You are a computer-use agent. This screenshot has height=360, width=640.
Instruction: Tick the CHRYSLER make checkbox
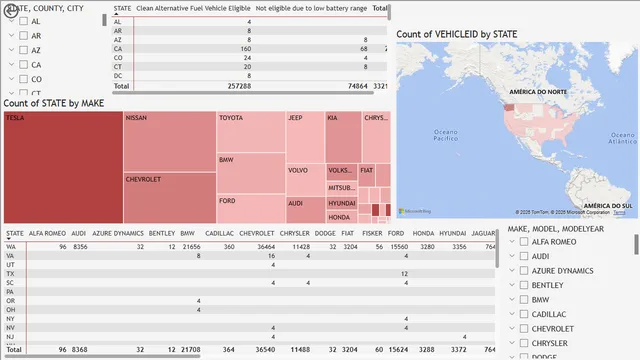(x=524, y=343)
